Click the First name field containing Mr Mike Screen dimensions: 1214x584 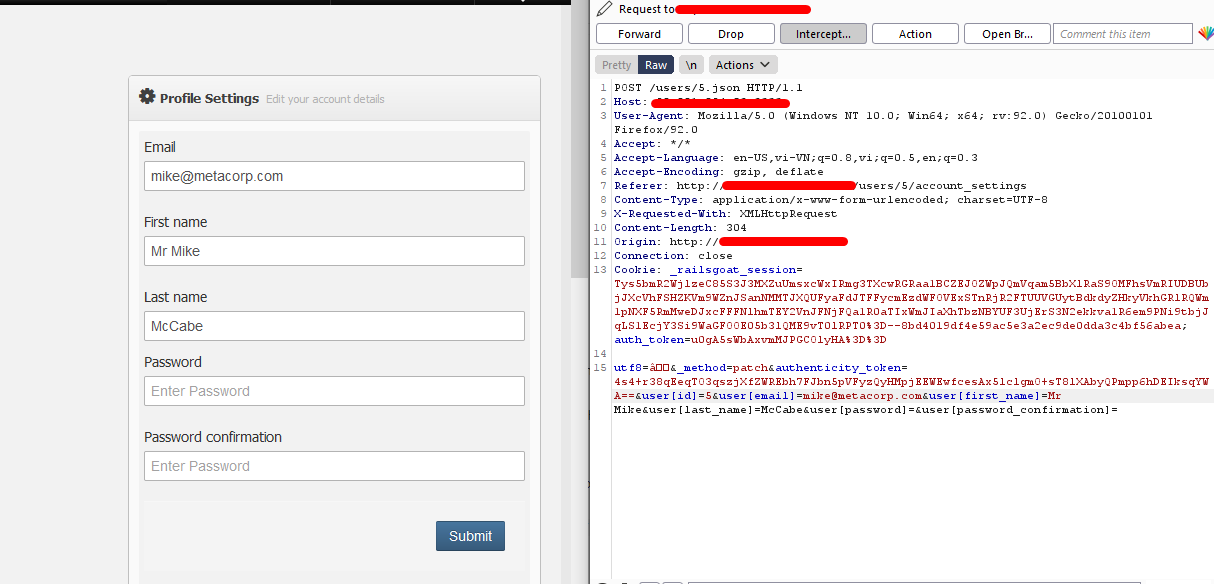334,251
